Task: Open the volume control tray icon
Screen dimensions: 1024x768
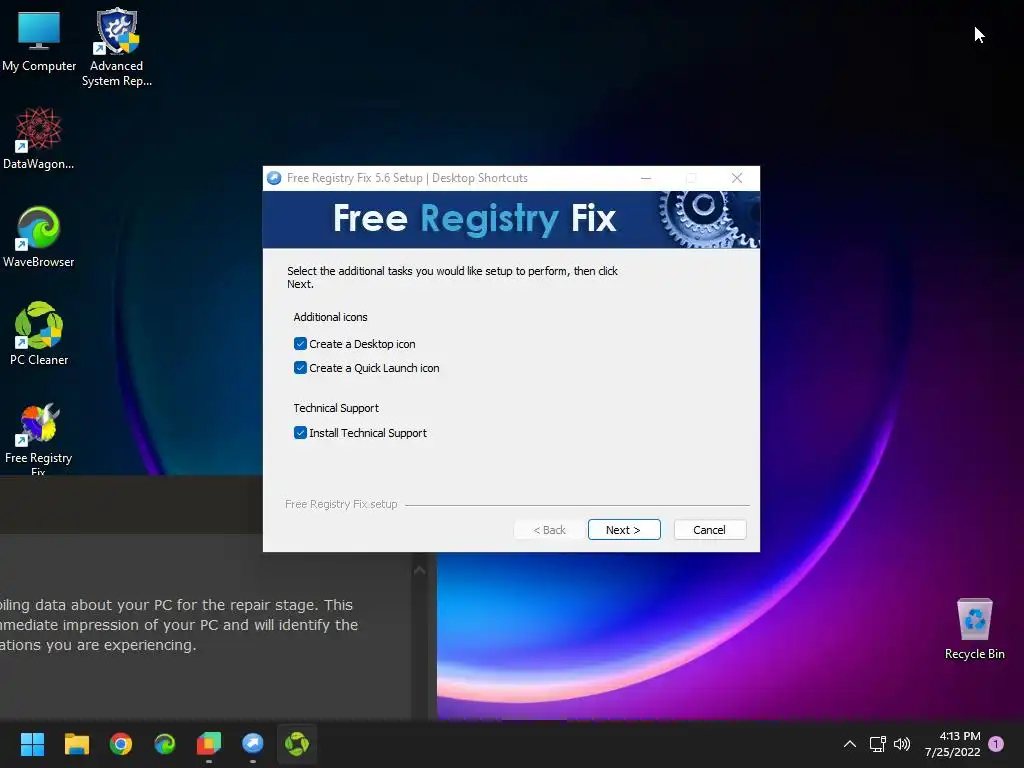Action: (x=902, y=744)
